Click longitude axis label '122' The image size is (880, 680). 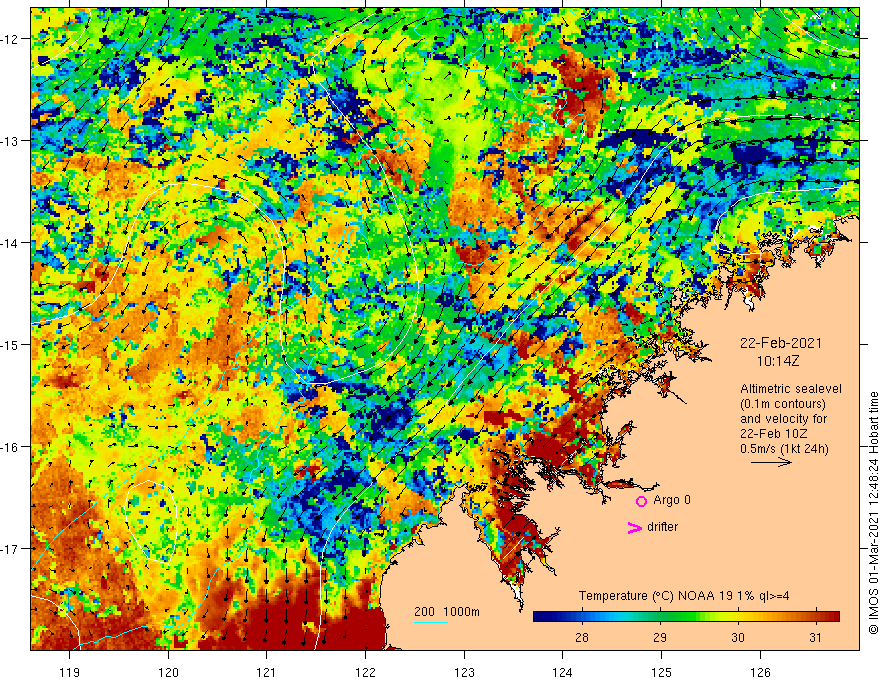pos(365,672)
